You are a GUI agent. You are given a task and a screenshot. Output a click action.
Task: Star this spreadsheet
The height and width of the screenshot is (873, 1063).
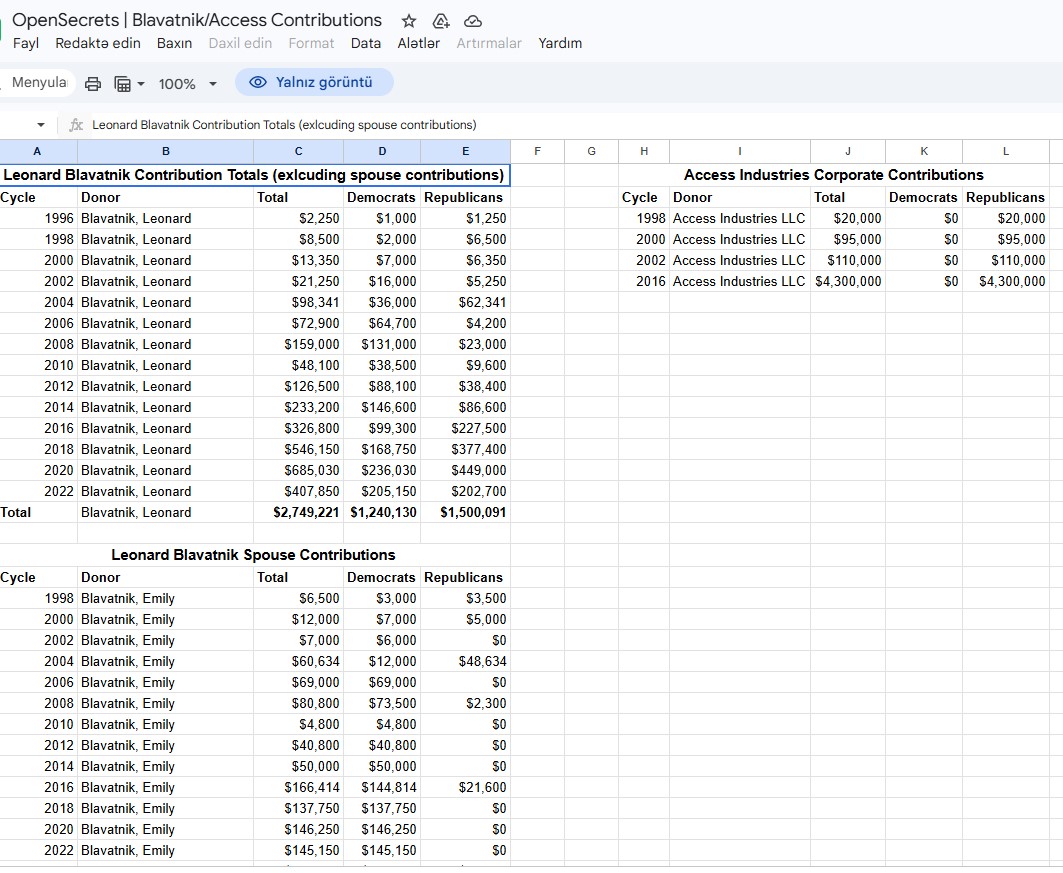pos(408,21)
